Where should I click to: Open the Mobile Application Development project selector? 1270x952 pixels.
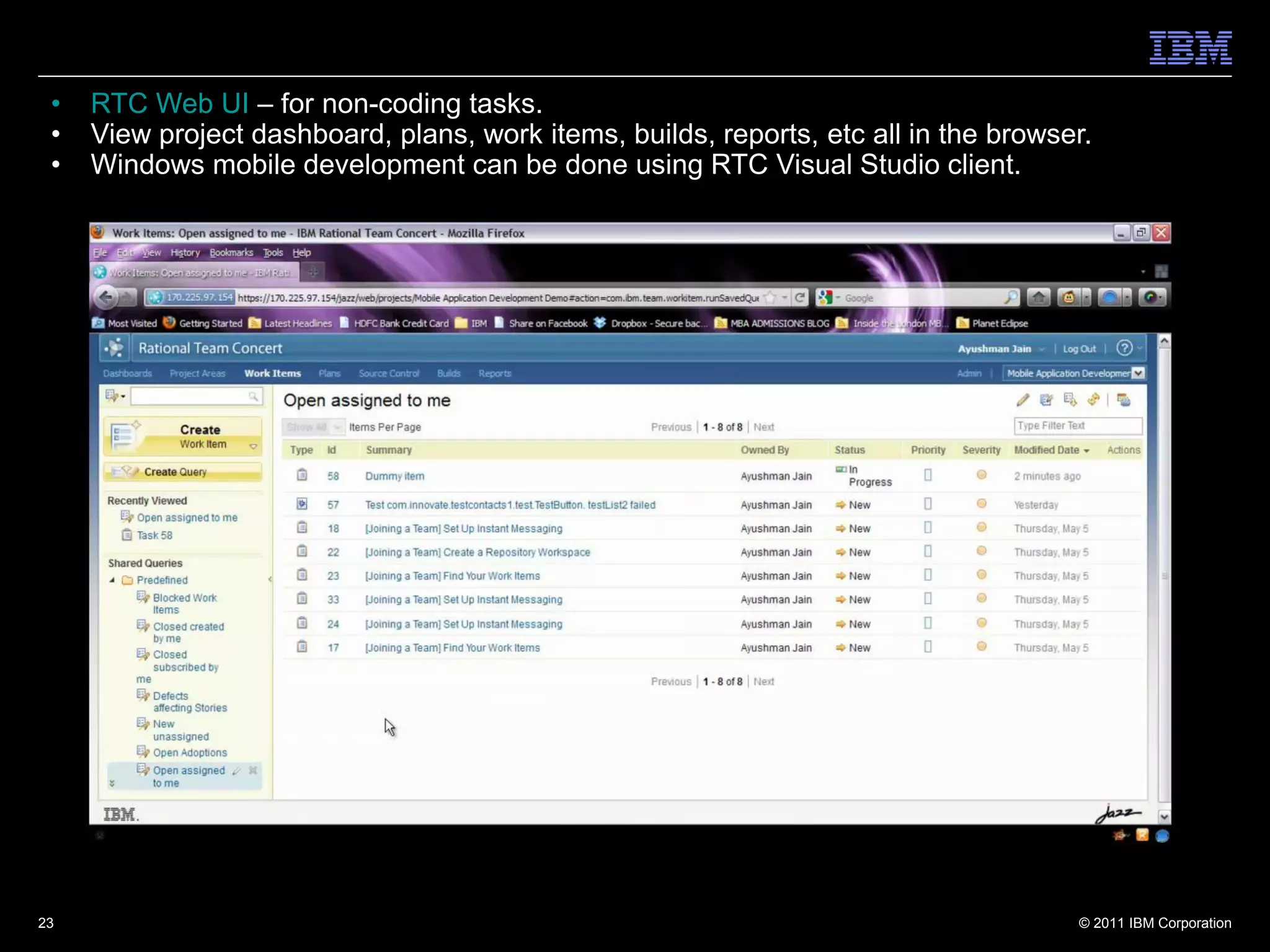click(1075, 373)
